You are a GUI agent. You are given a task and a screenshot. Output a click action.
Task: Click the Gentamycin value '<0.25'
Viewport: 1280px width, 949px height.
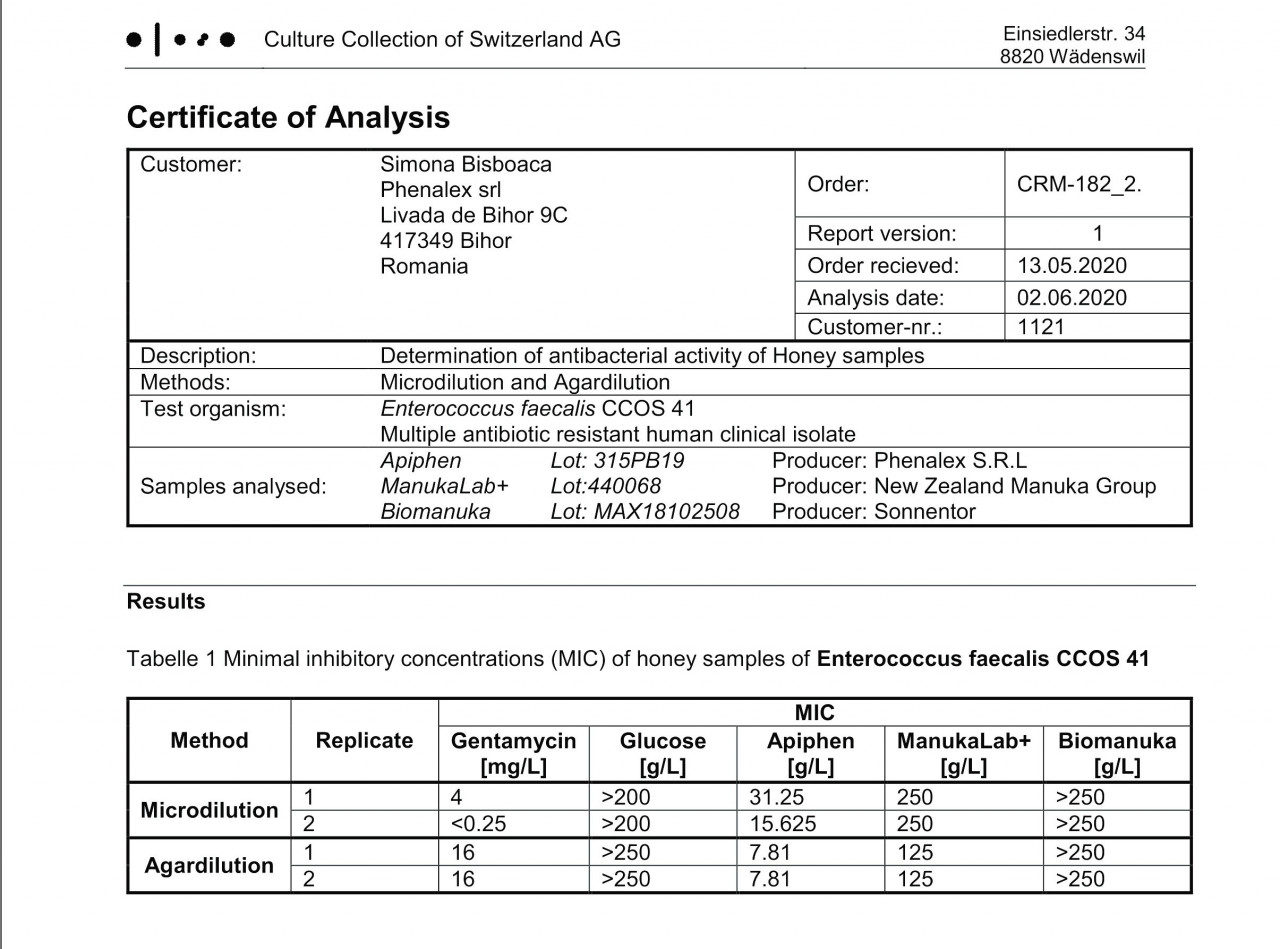tap(478, 824)
